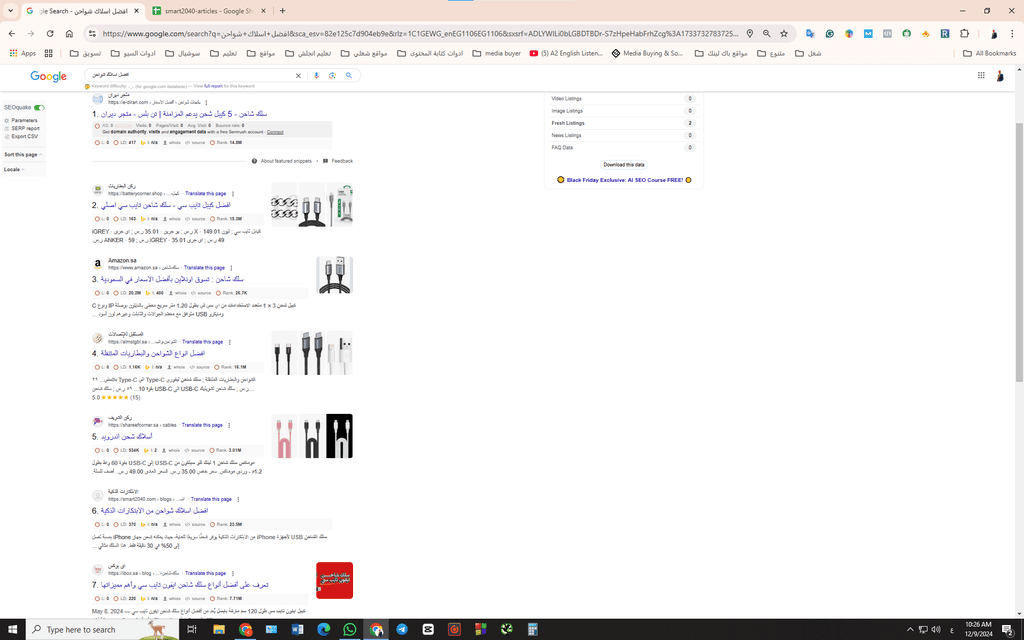The width and height of the screenshot is (1024, 640).
Task: Click the page vertical scrollbar
Action: click(1019, 252)
